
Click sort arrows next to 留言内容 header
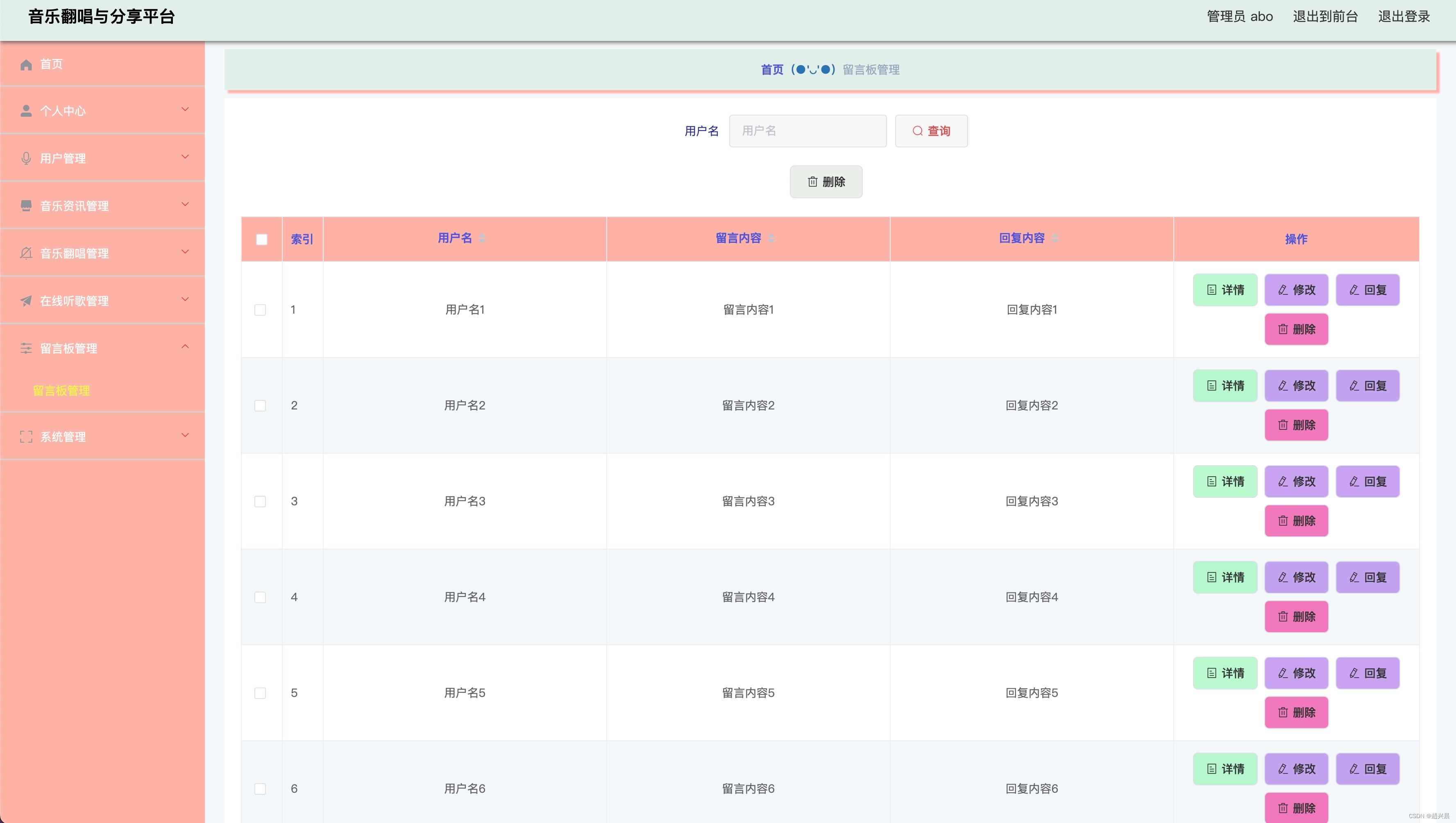point(771,238)
